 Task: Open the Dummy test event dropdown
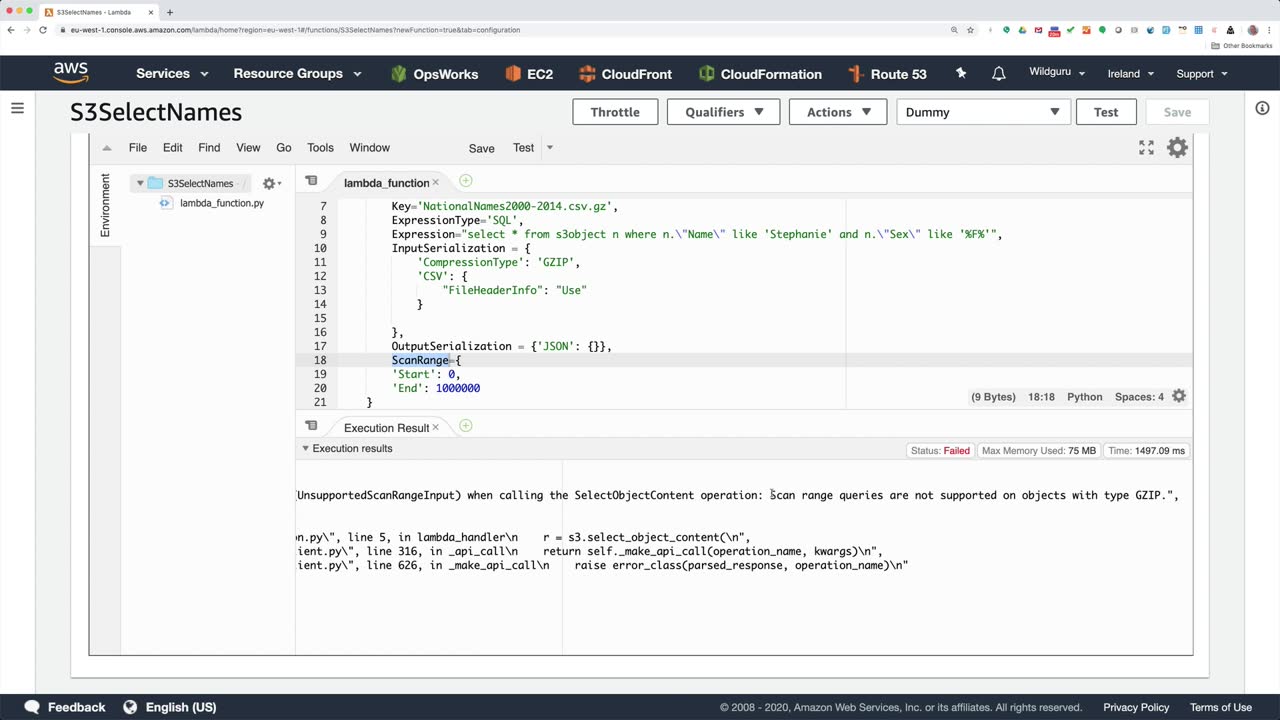click(983, 112)
